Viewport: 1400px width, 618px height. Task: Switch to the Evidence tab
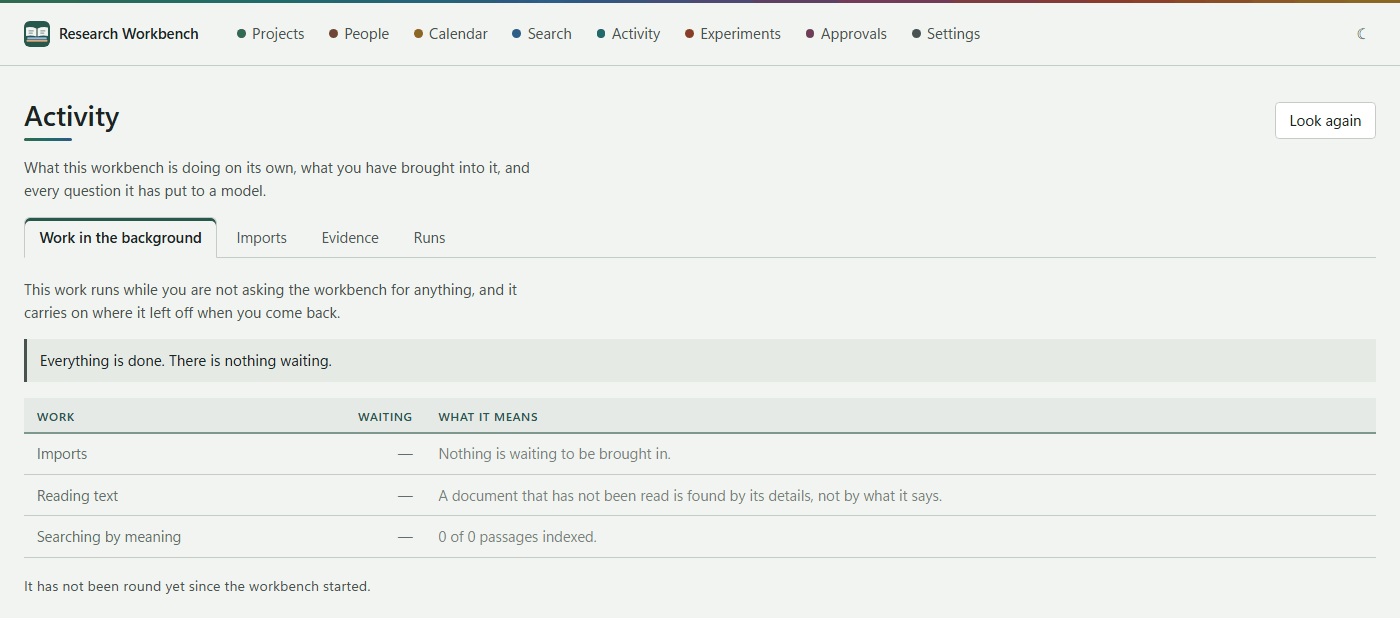[x=350, y=238]
